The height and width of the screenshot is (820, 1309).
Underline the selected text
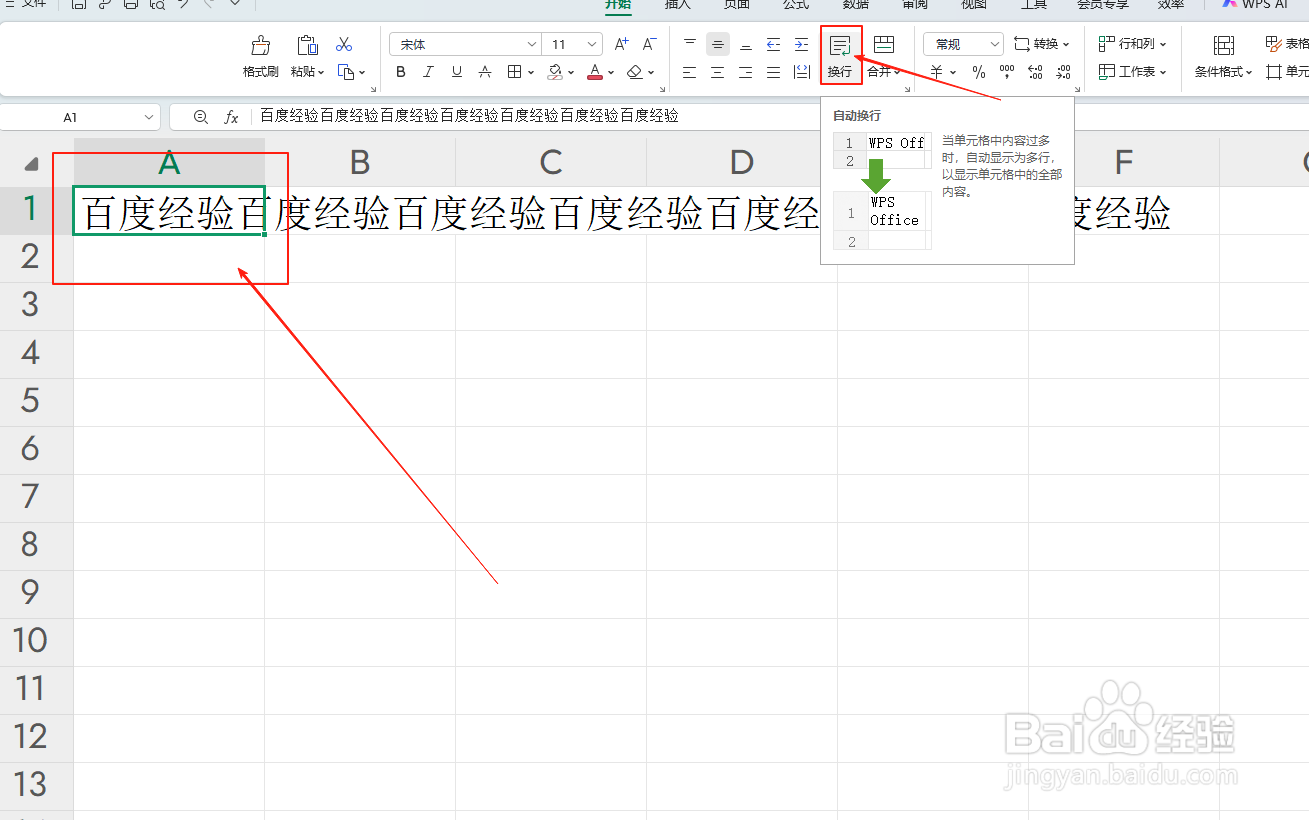coord(456,71)
